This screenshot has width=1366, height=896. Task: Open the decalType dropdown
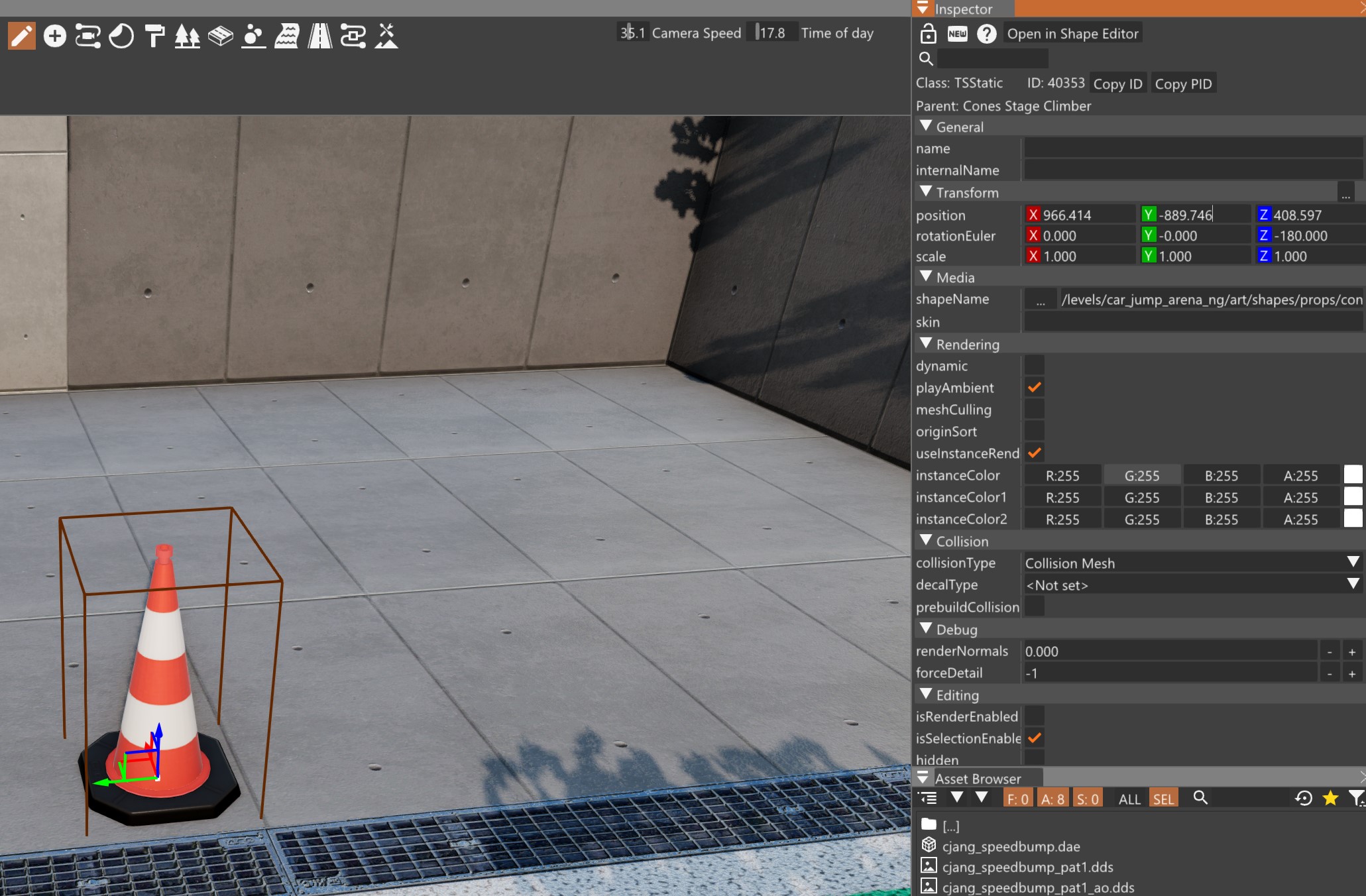[x=1191, y=585]
